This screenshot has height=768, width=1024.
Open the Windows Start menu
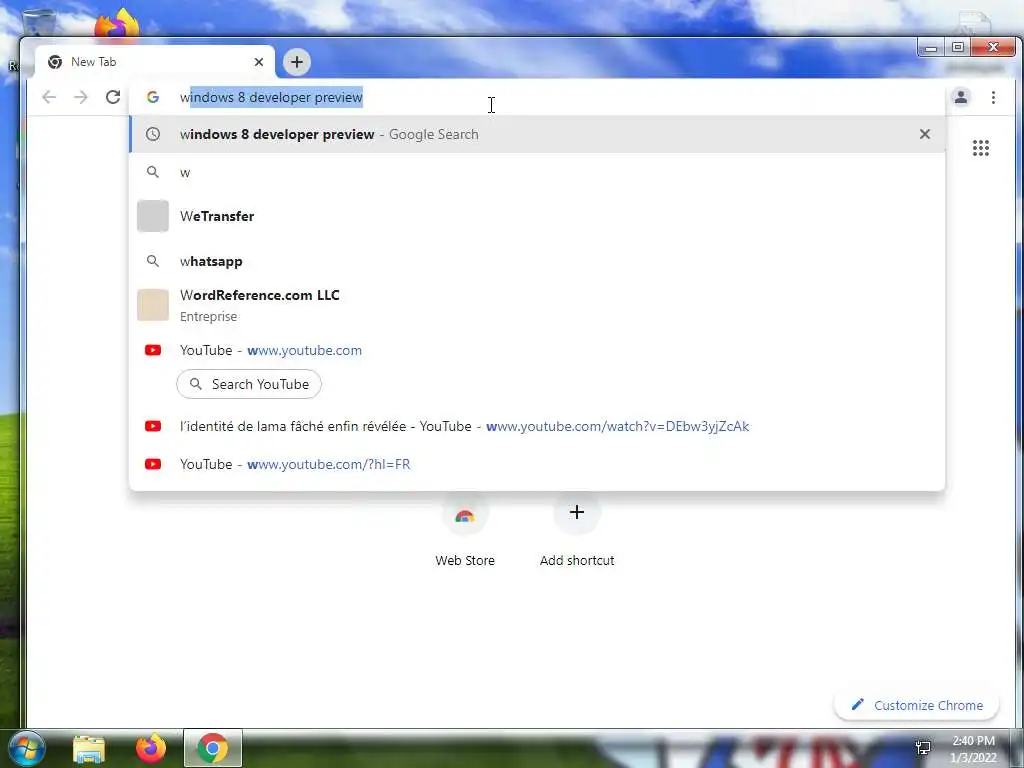pos(26,748)
